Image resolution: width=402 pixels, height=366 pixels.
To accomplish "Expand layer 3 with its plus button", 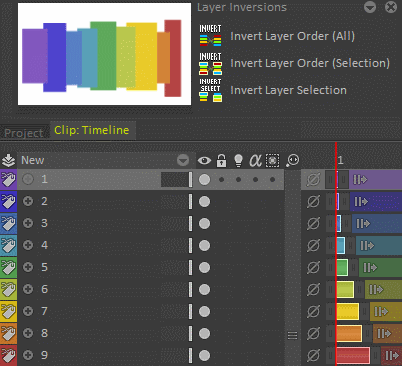I will coord(28,223).
